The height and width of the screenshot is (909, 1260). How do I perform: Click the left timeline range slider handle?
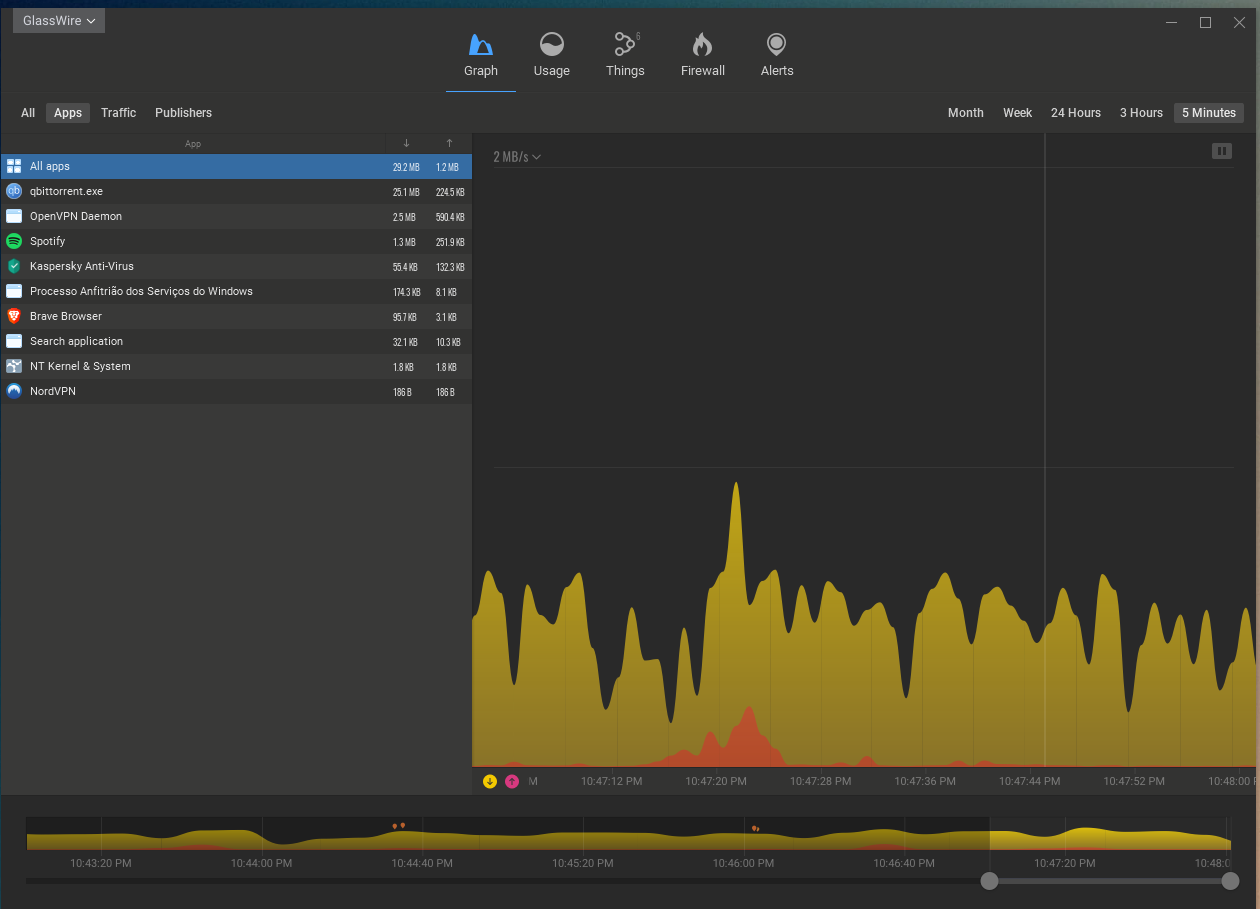point(989,881)
